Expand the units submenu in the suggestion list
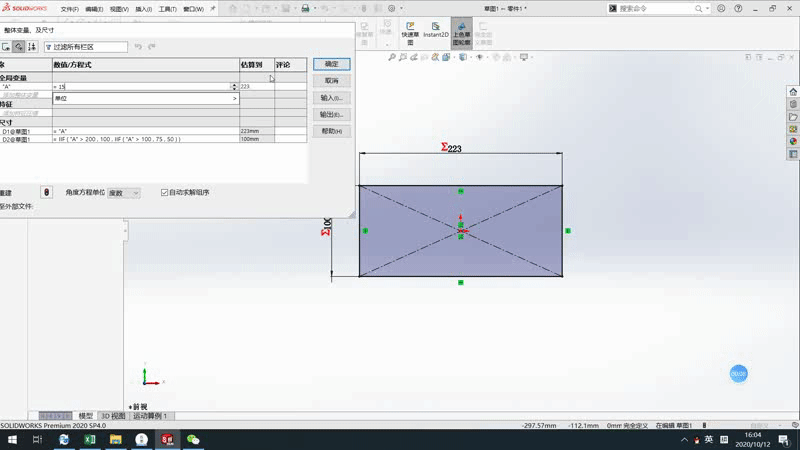This screenshot has width=800, height=450. (235, 99)
